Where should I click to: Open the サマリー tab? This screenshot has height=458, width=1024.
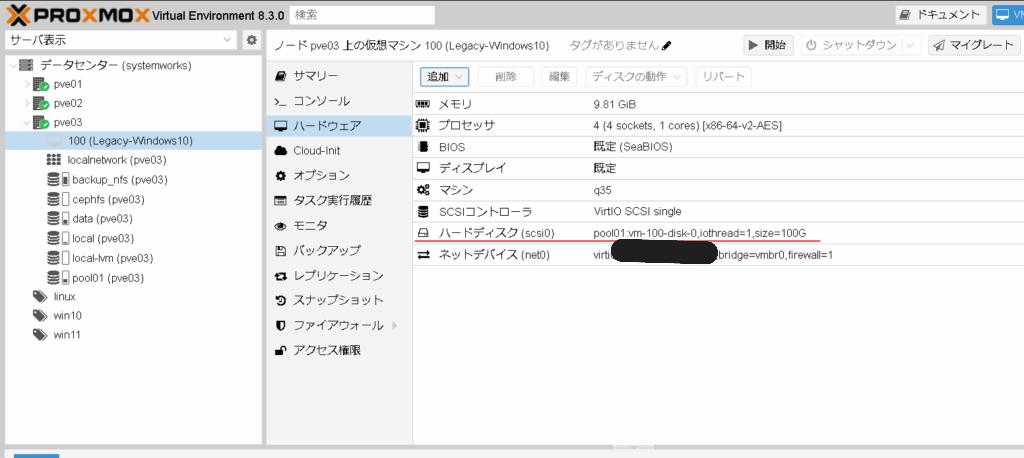[x=340, y=76]
